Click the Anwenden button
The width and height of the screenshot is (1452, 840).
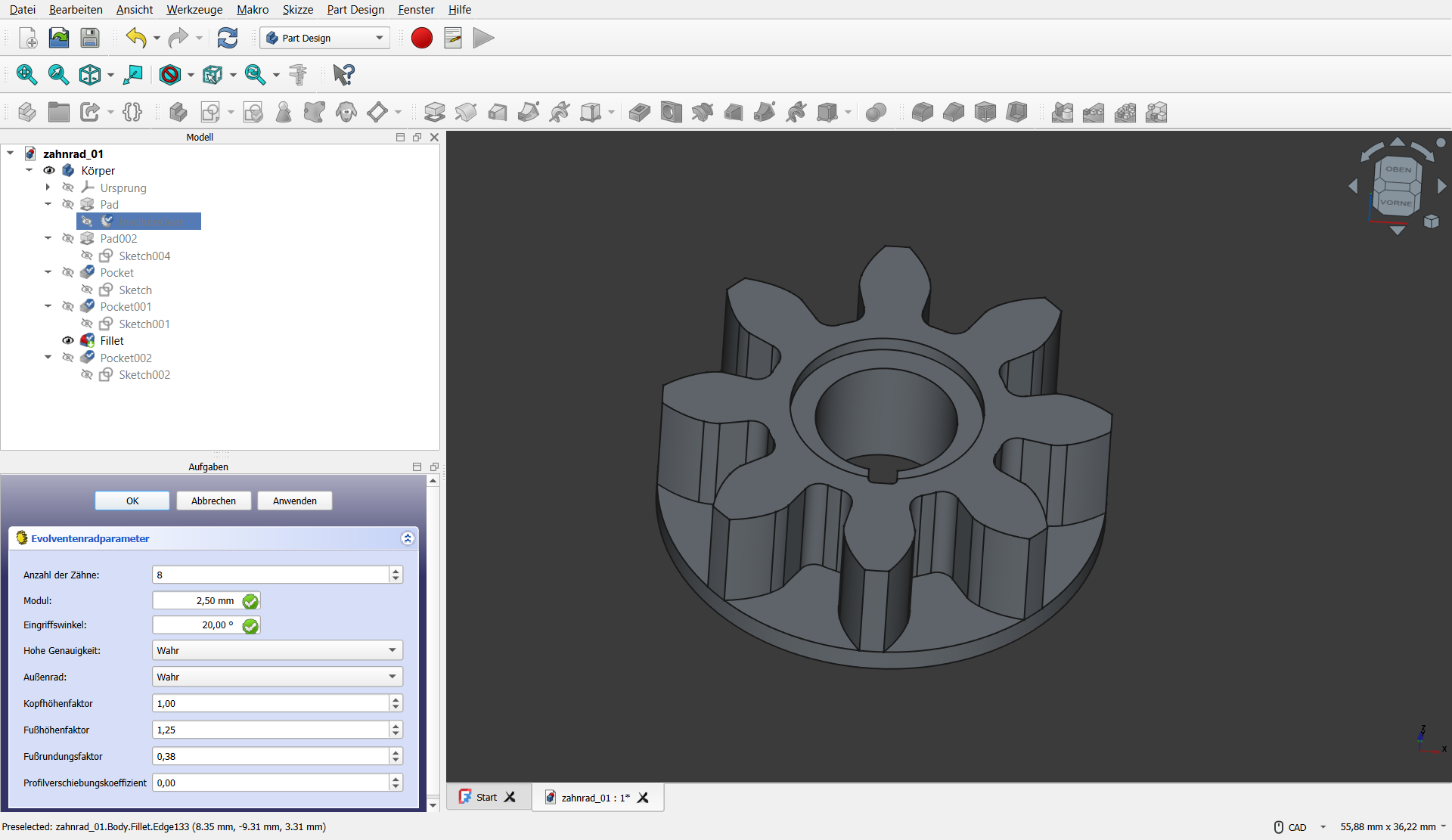(x=295, y=501)
